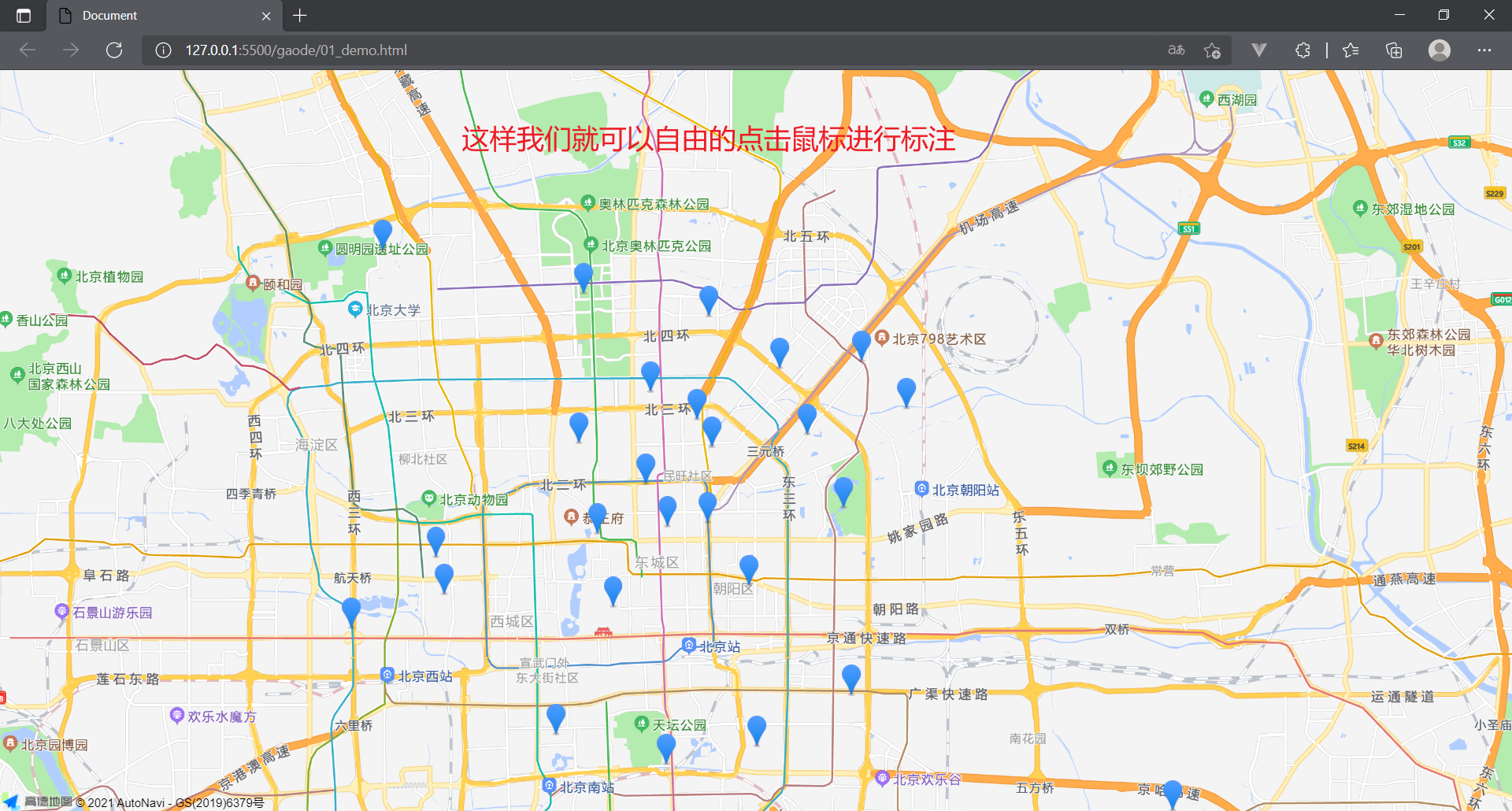This screenshot has height=811, width=1512.
Task: Click the 高德地图 logo at bottom left
Action: 37,802
